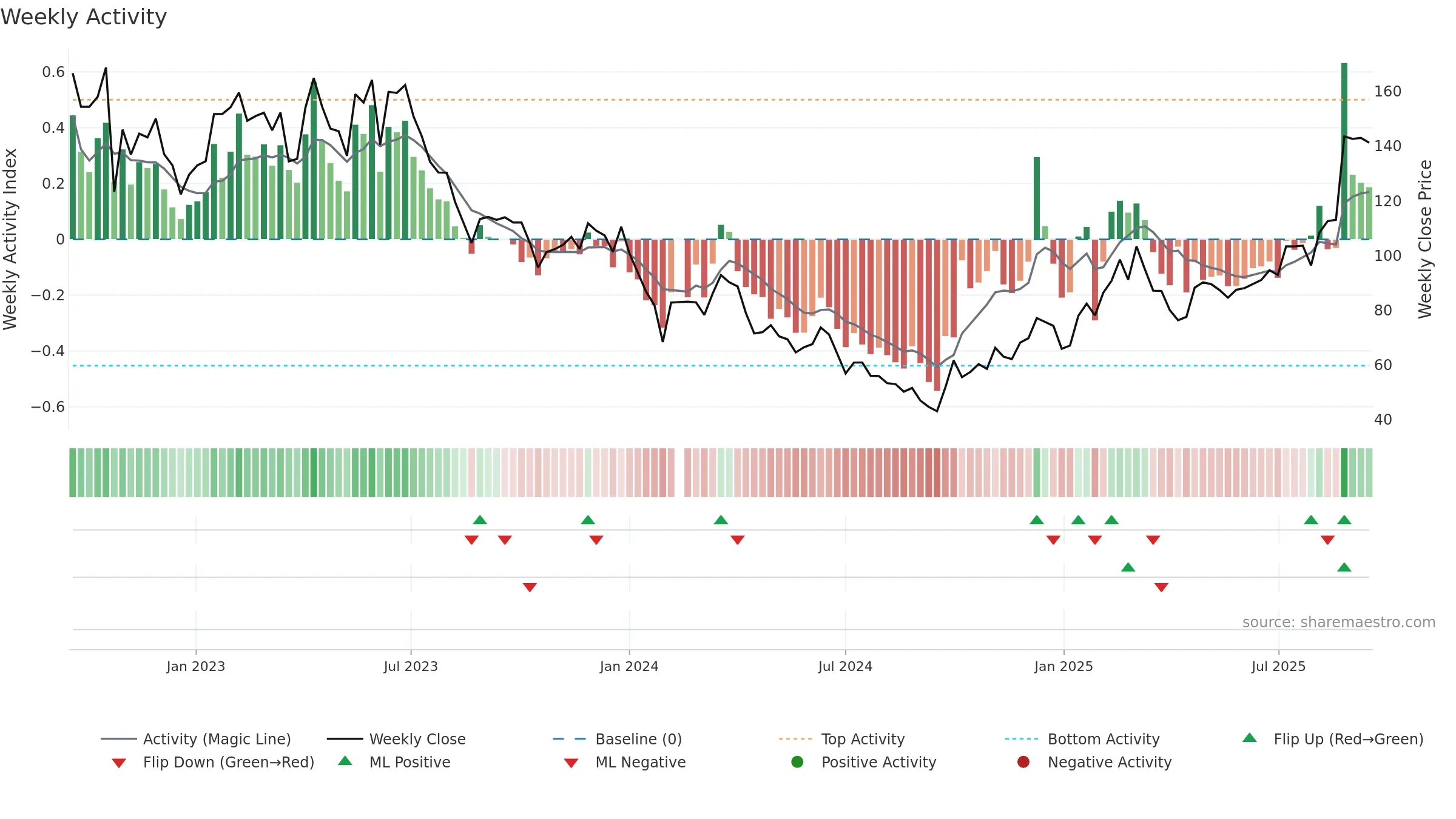The width and height of the screenshot is (1456, 819).
Task: Click the 40 tick on the right price axis
Action: tap(1383, 420)
